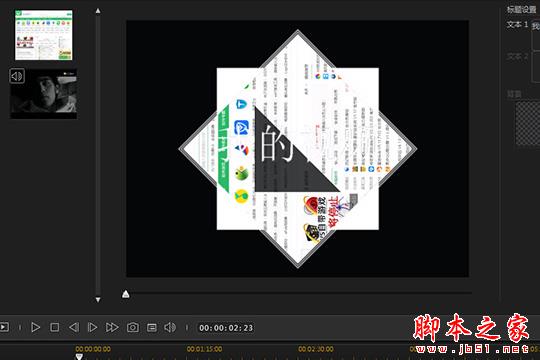Click the play-in-box icon at far left of transport bar
The width and height of the screenshot is (540, 360).
4,327
